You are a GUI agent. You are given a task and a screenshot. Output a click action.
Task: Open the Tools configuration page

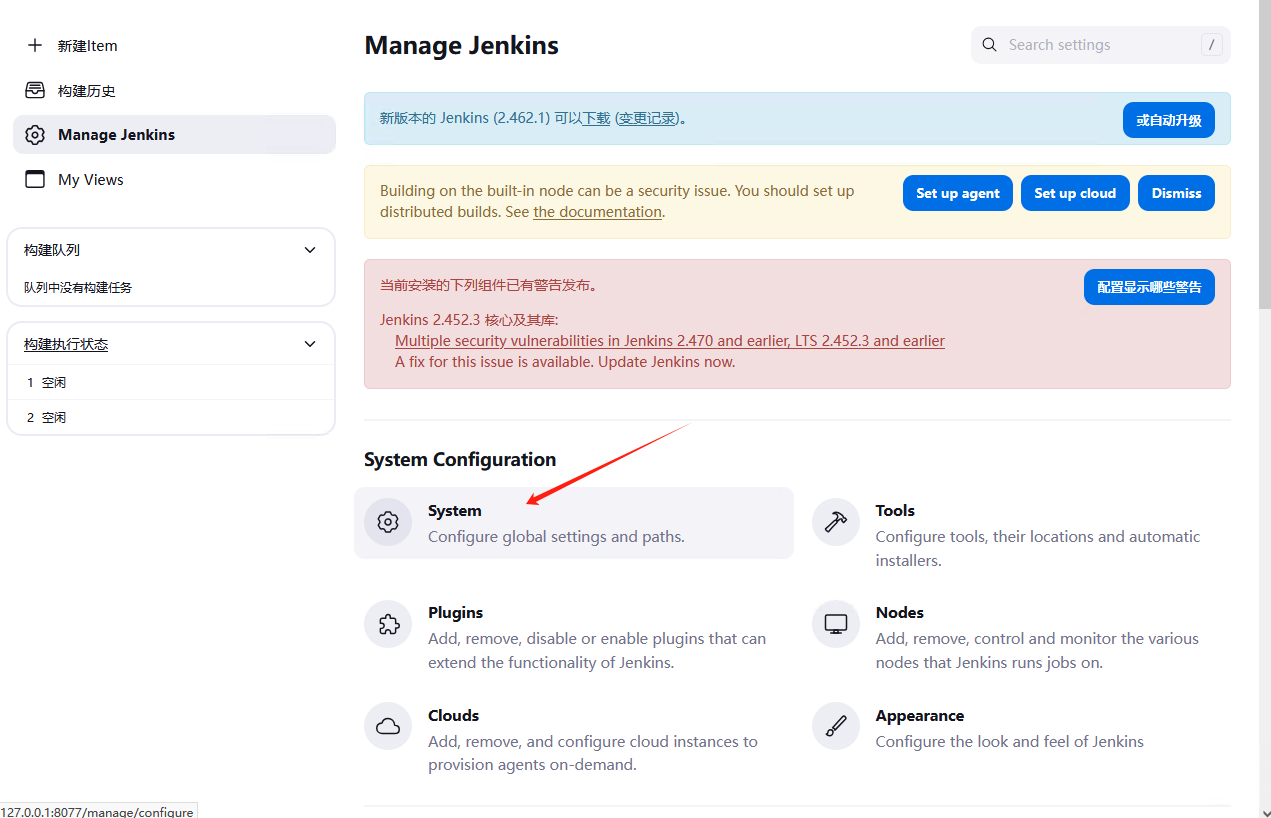coord(1021,535)
